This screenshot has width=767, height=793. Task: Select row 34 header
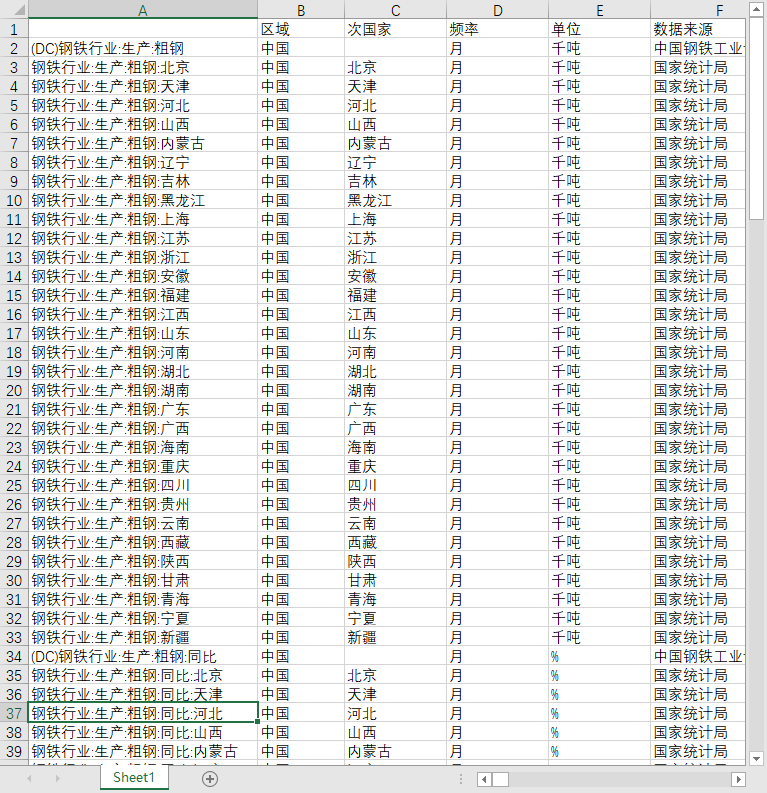tap(14, 656)
